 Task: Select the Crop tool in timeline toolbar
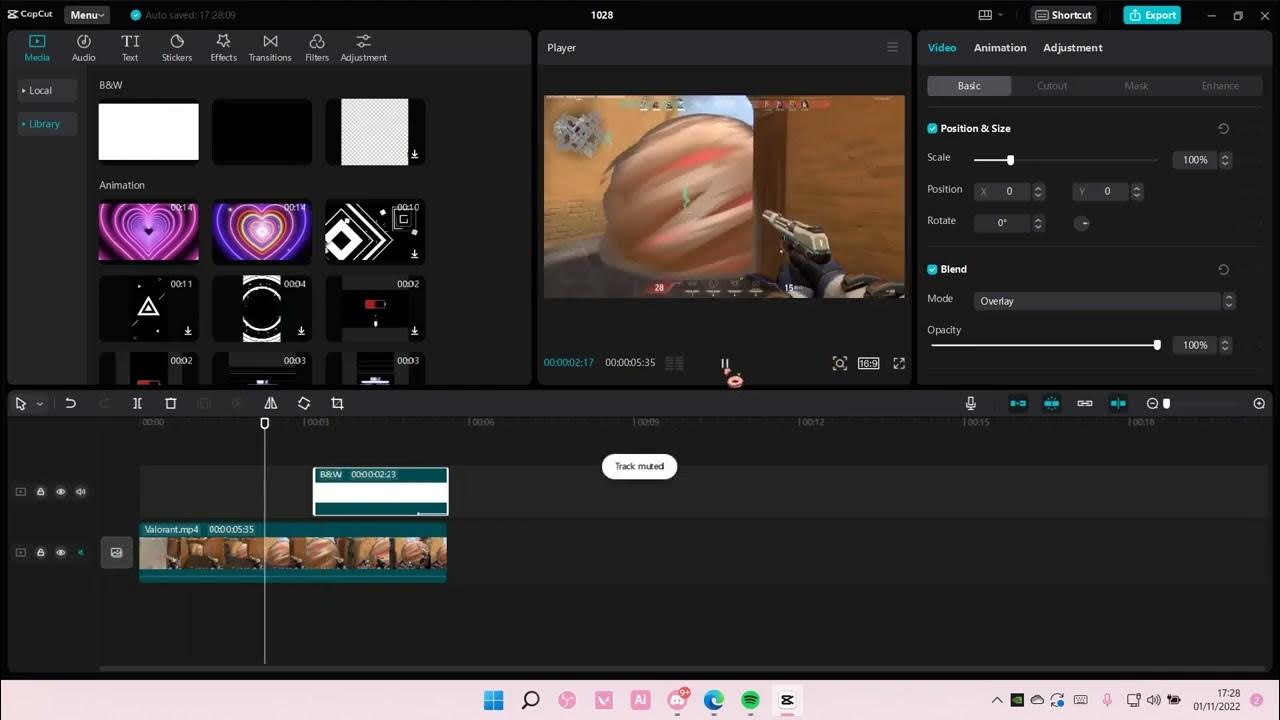tap(337, 403)
